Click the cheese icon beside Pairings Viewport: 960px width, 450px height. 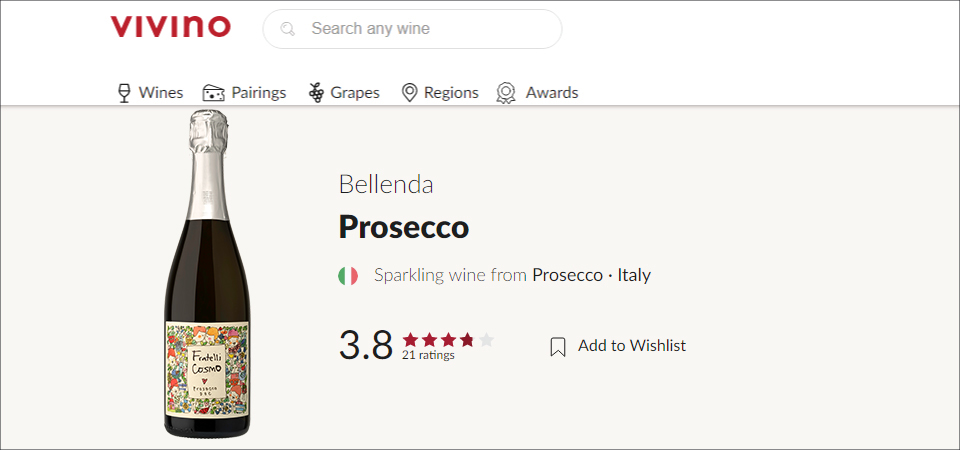213,93
